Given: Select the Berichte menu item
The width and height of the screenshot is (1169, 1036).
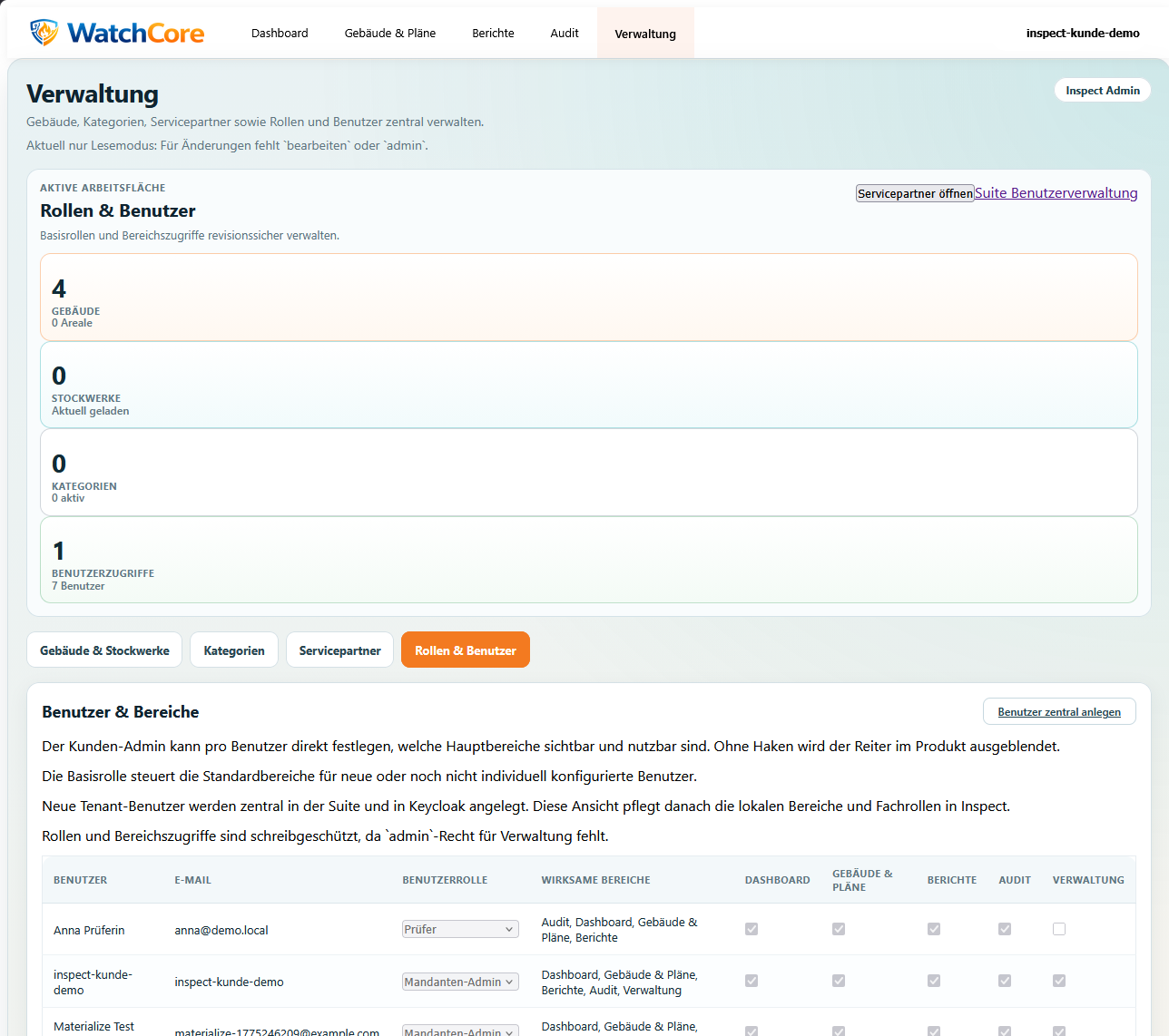Looking at the screenshot, I should coord(493,33).
